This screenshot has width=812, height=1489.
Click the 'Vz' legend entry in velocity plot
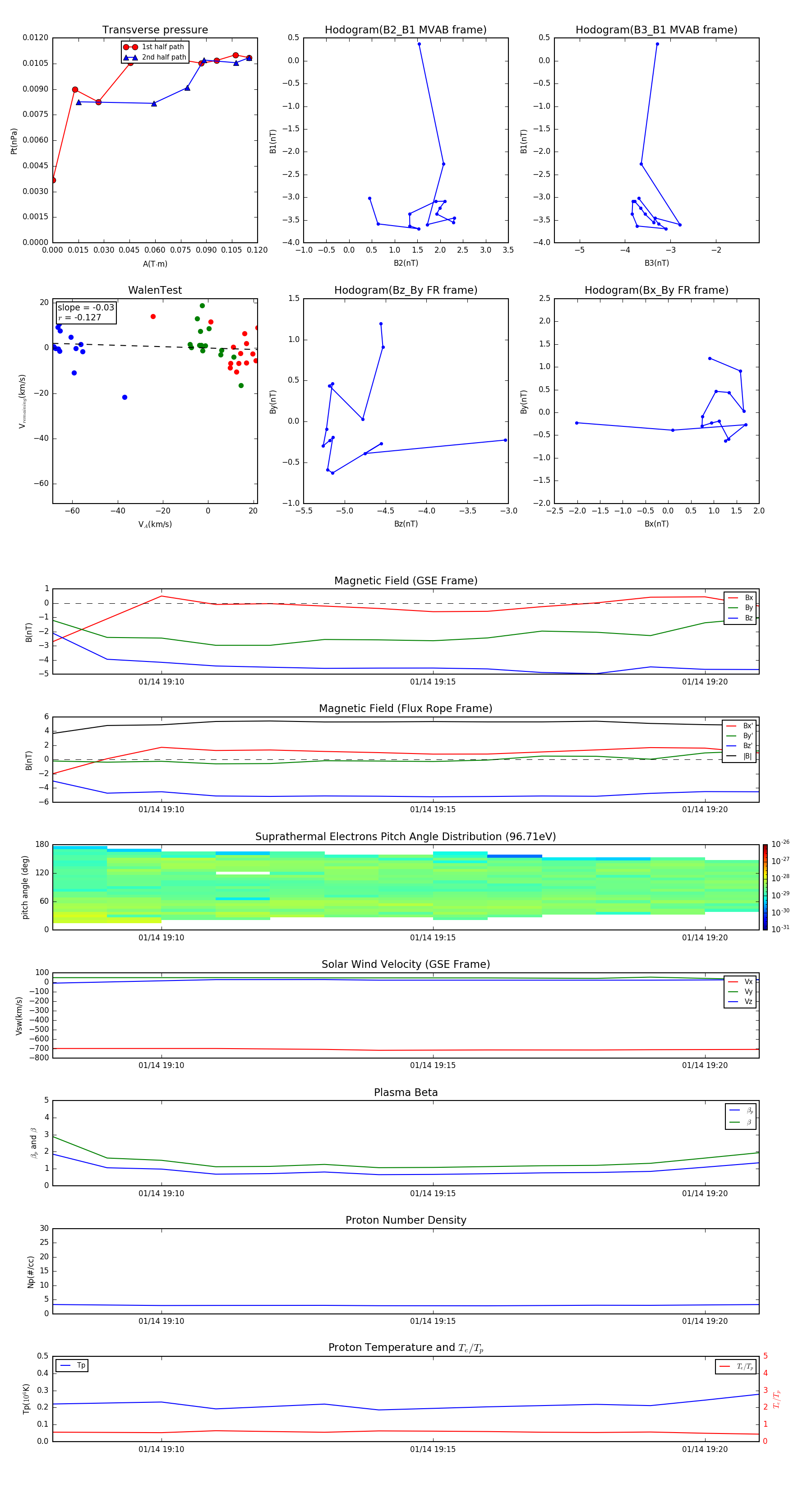[740, 1002]
